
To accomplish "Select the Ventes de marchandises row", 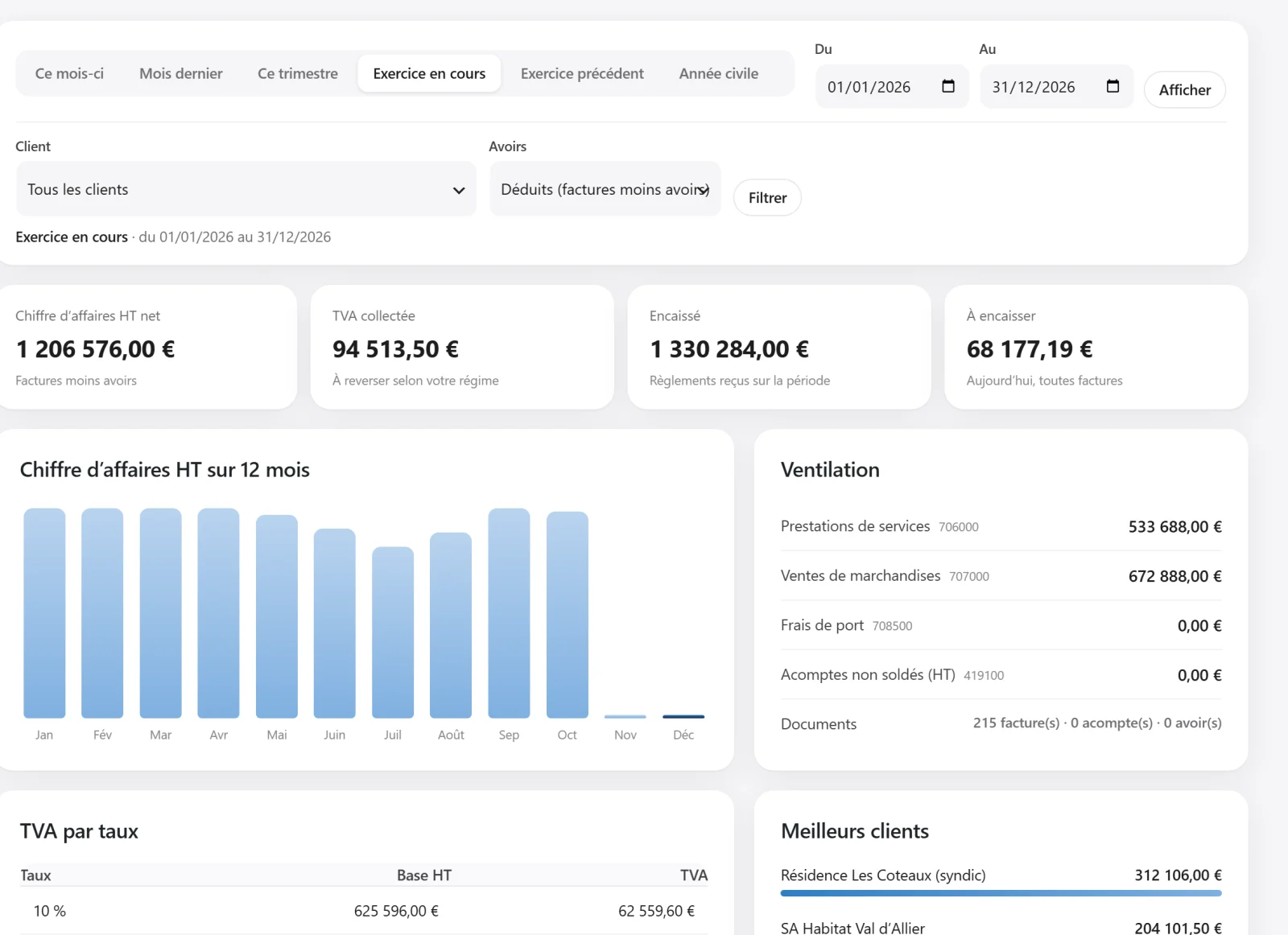I will (x=1001, y=576).
